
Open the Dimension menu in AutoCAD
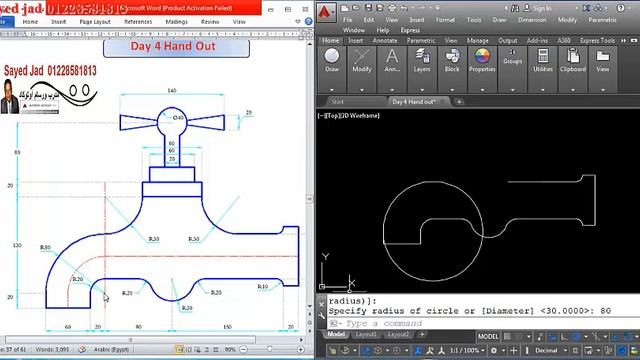531,20
